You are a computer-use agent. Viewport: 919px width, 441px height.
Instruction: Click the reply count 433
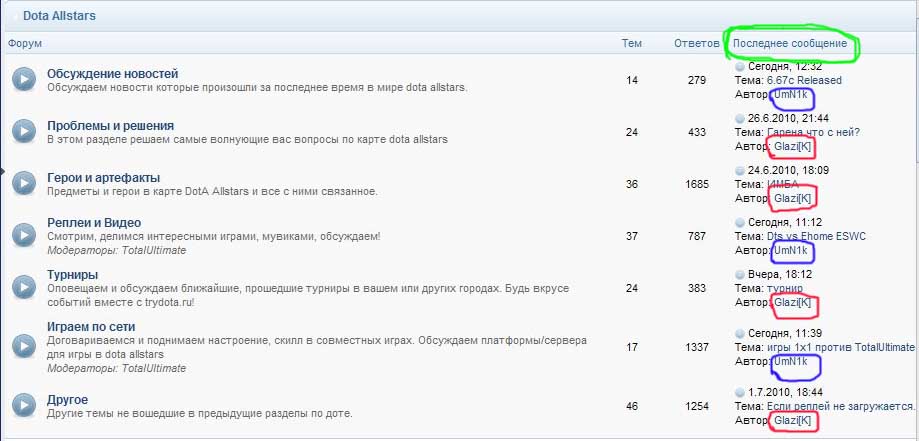click(697, 132)
